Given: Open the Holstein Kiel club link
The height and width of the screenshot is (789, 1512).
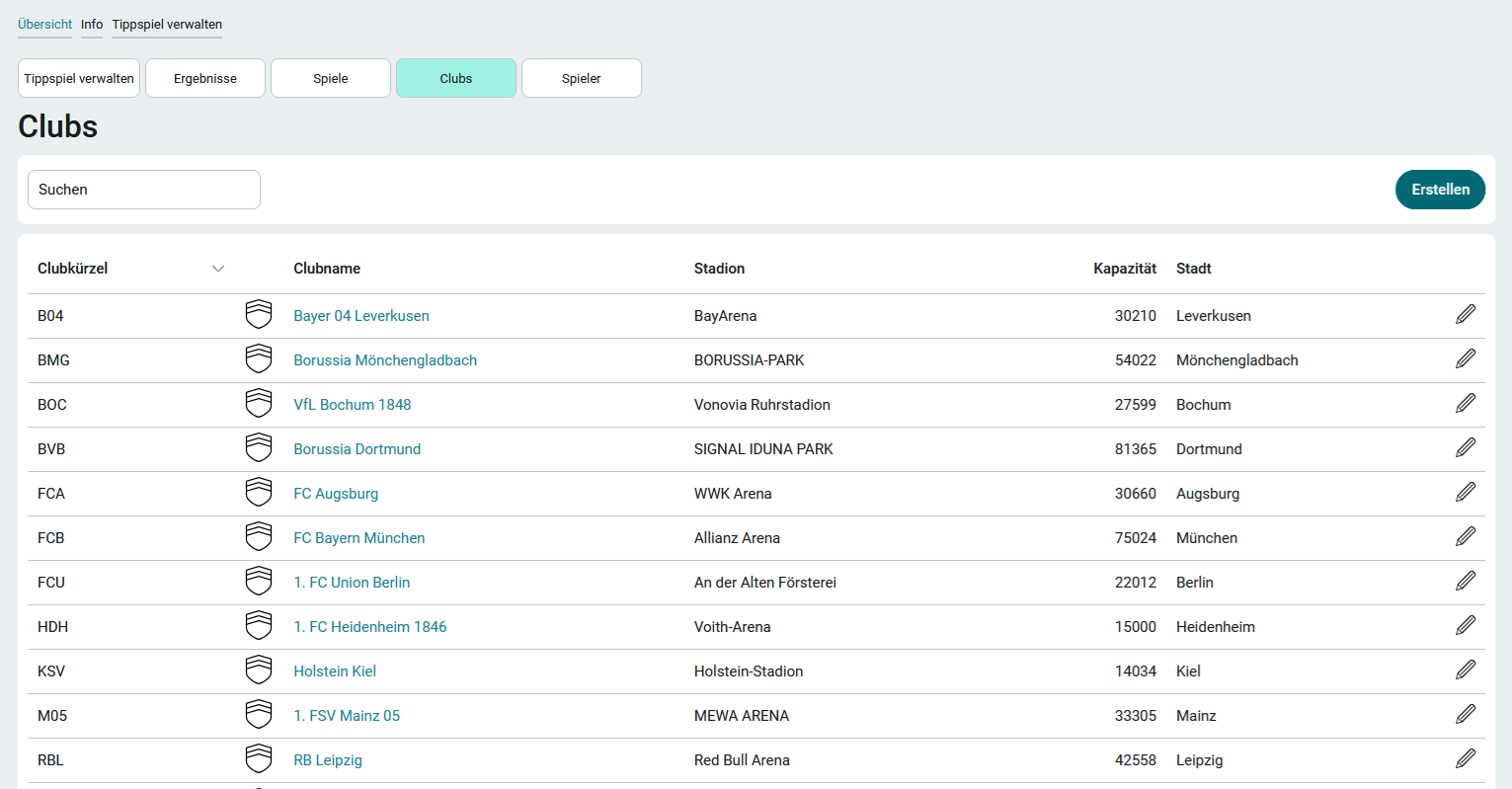Looking at the screenshot, I should click(x=335, y=671).
